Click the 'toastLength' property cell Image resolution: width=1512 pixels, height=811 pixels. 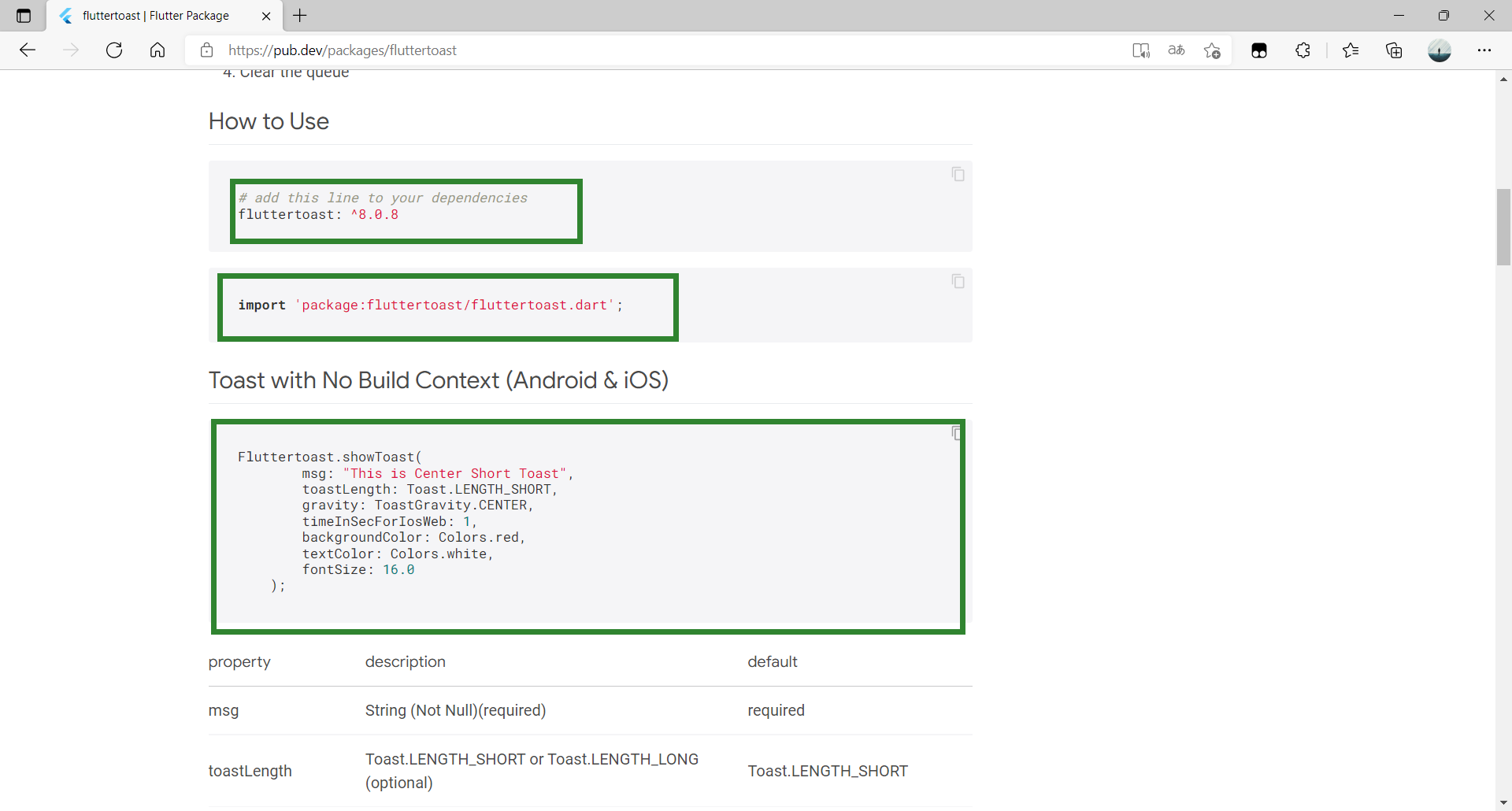[250, 771]
